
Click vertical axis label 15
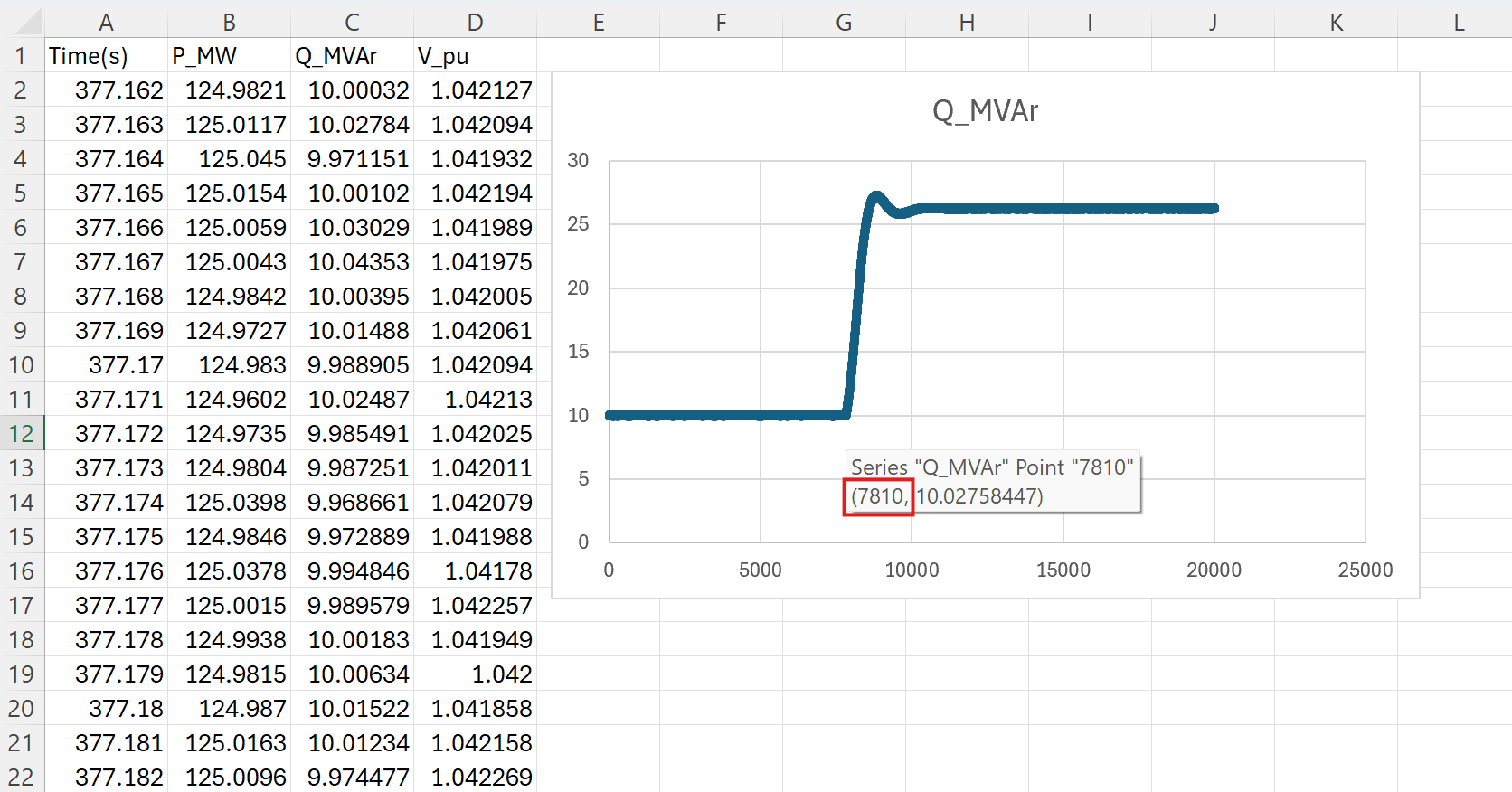click(578, 352)
